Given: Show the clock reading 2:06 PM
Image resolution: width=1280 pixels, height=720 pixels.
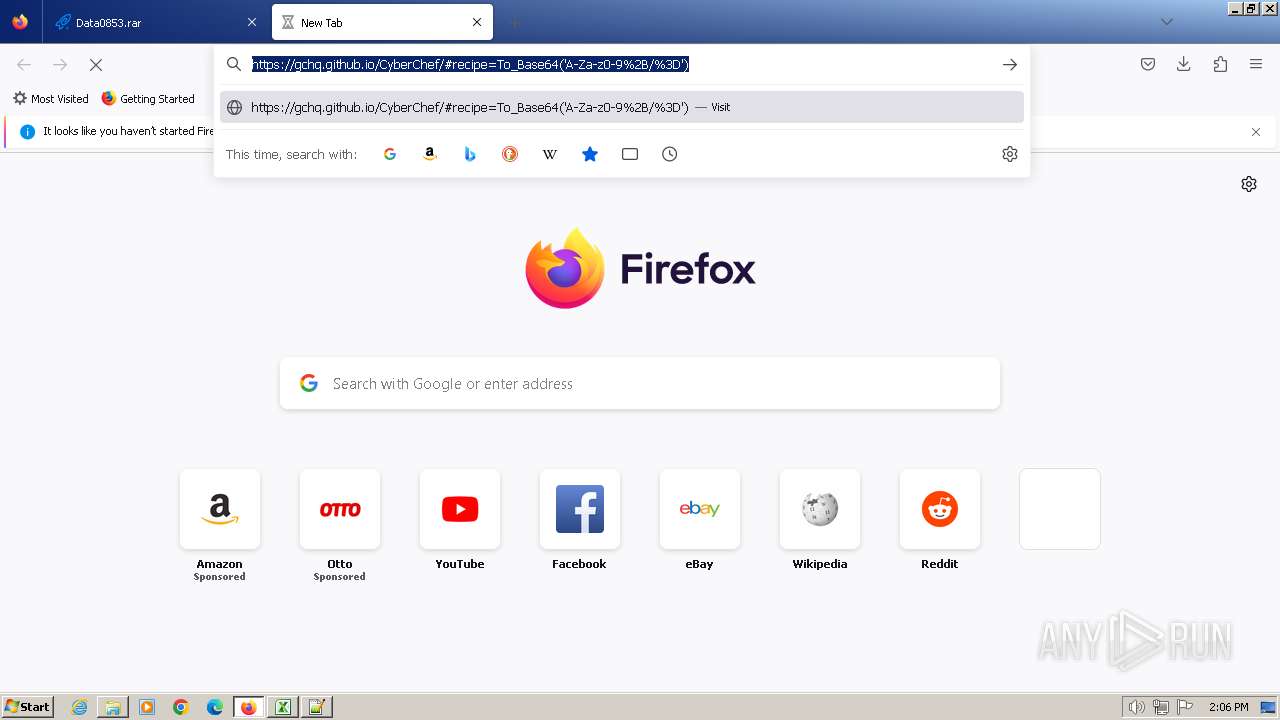Looking at the screenshot, I should click(x=1228, y=707).
